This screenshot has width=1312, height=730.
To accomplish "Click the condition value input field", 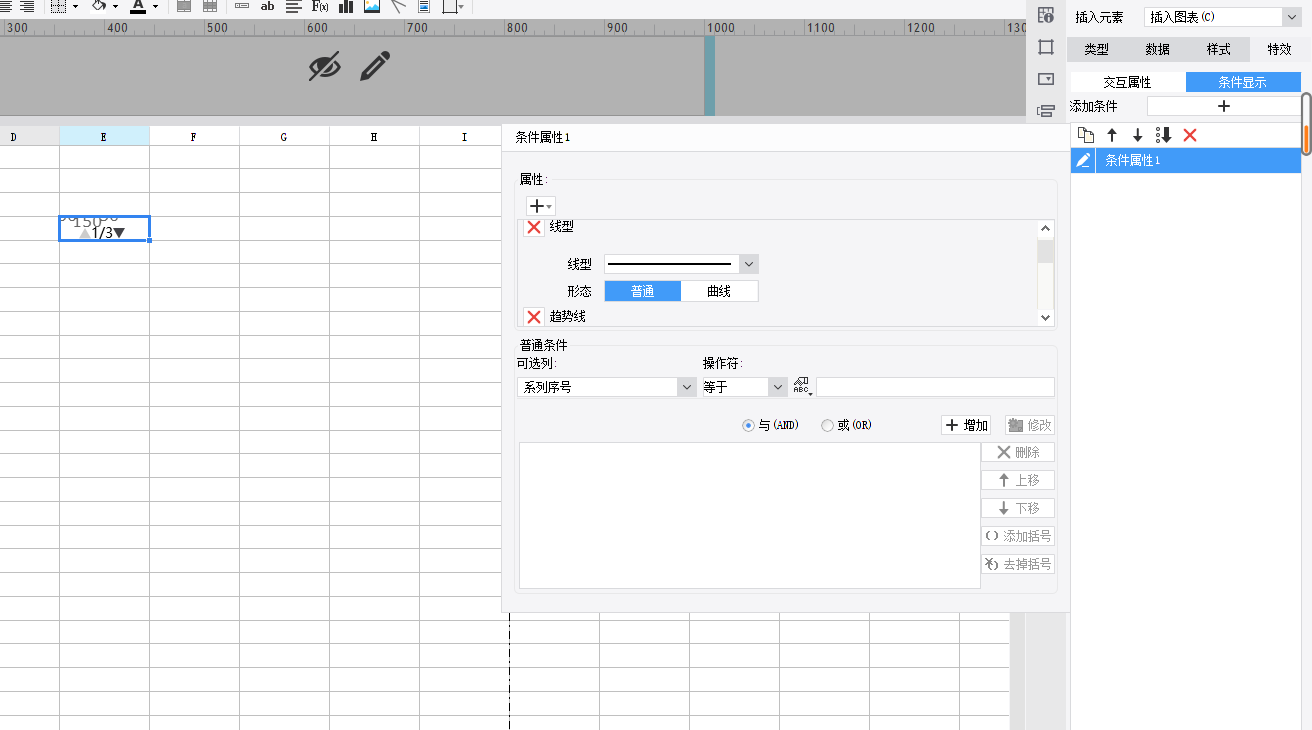I will (935, 387).
